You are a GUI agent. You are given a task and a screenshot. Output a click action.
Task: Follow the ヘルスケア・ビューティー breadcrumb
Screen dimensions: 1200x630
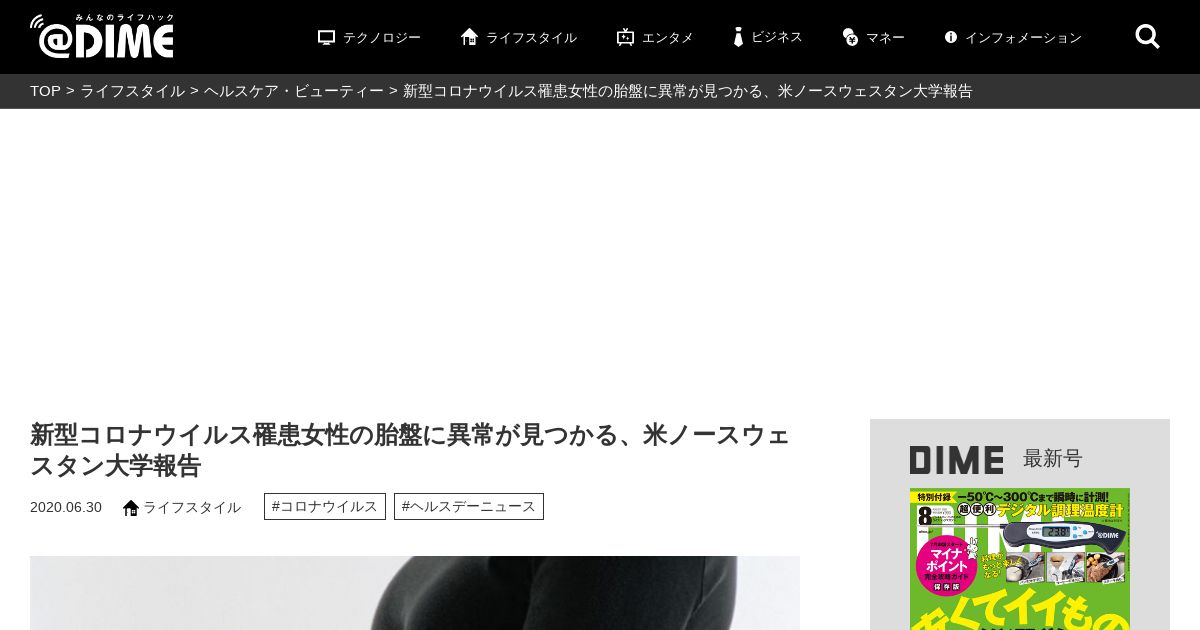coord(294,91)
